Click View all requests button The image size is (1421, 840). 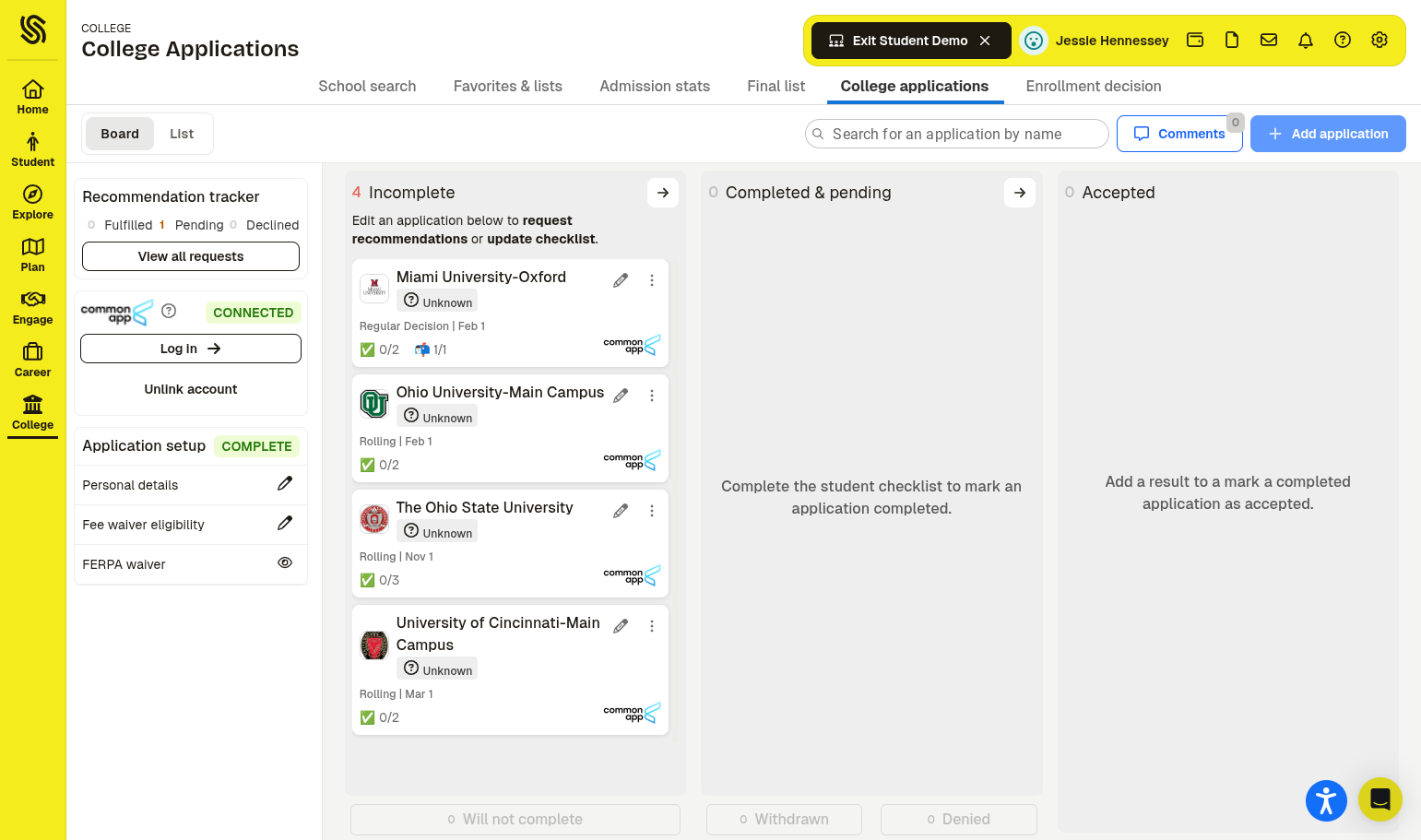191,256
